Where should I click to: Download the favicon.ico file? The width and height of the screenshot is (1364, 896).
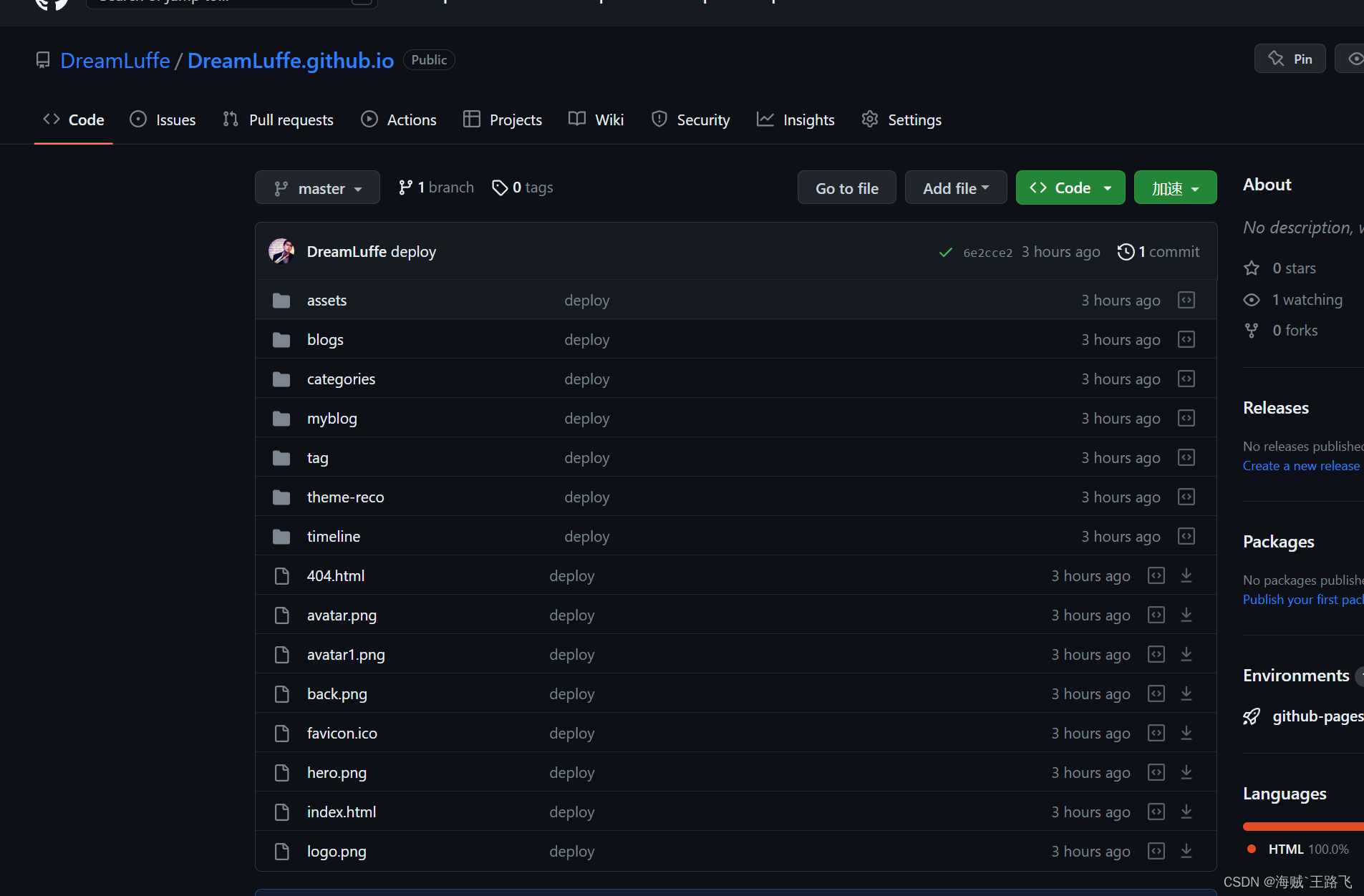[x=1186, y=733]
